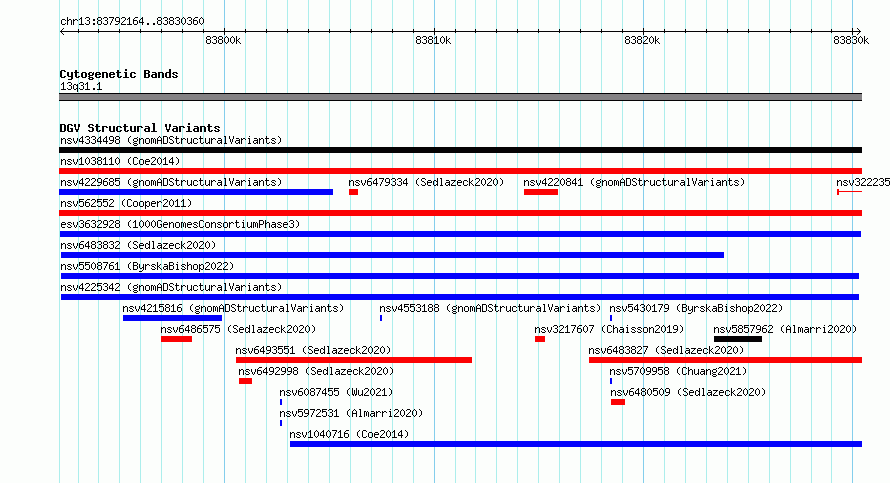Click the red bar under nsv6480509
This screenshot has width=890, height=483.
(x=618, y=402)
